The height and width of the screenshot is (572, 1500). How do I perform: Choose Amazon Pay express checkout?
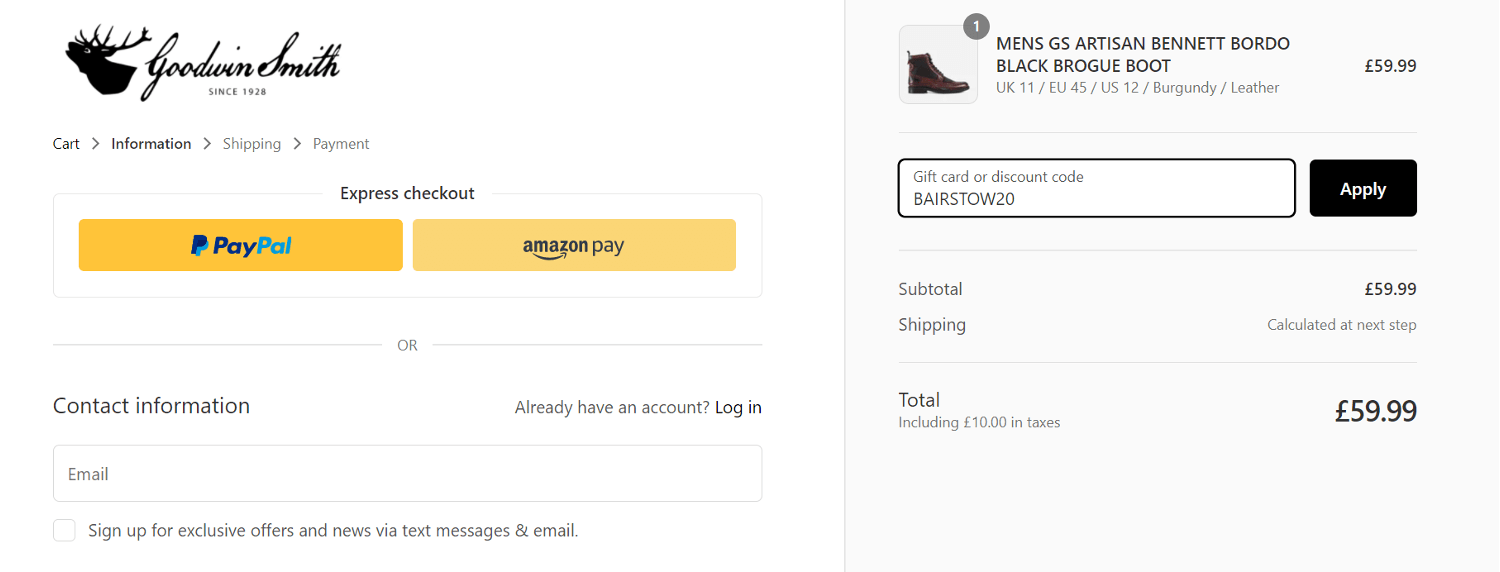click(x=574, y=245)
